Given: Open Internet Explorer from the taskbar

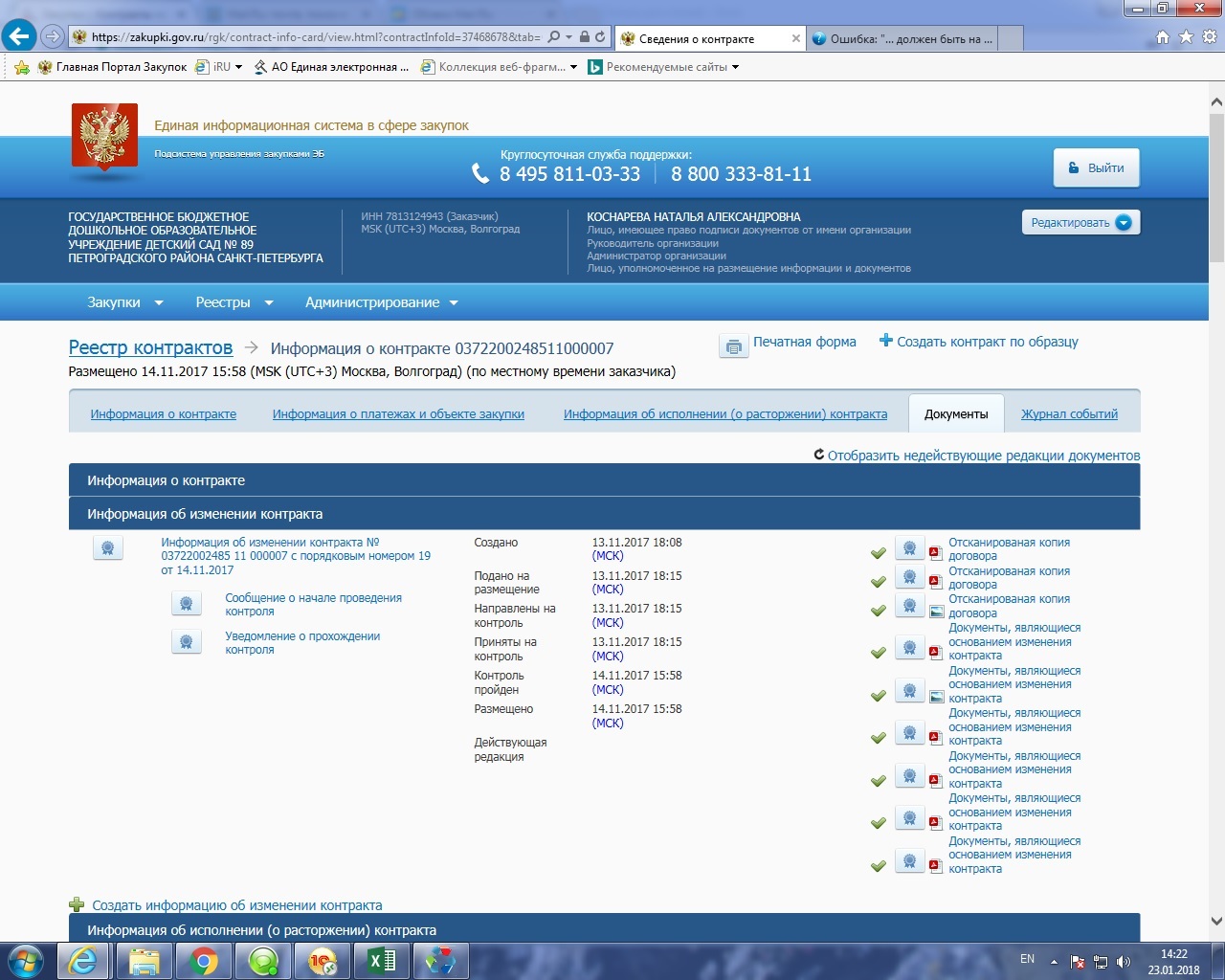Looking at the screenshot, I should 83,961.
